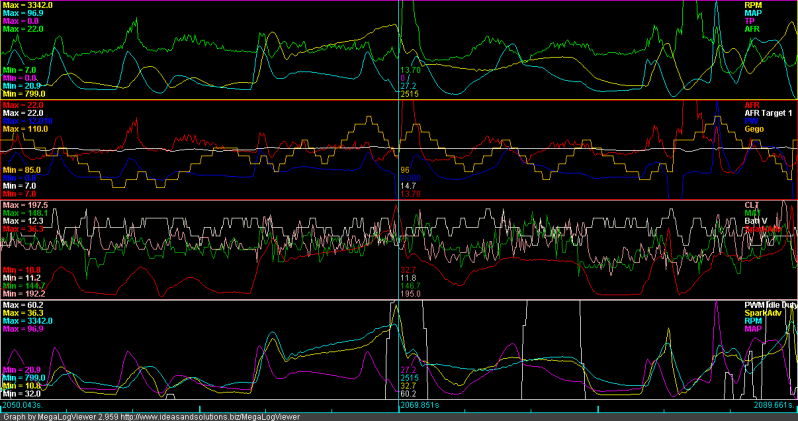Click the Max = 197.5 CLT value label
The height and width of the screenshot is (421, 798).
click(27, 204)
